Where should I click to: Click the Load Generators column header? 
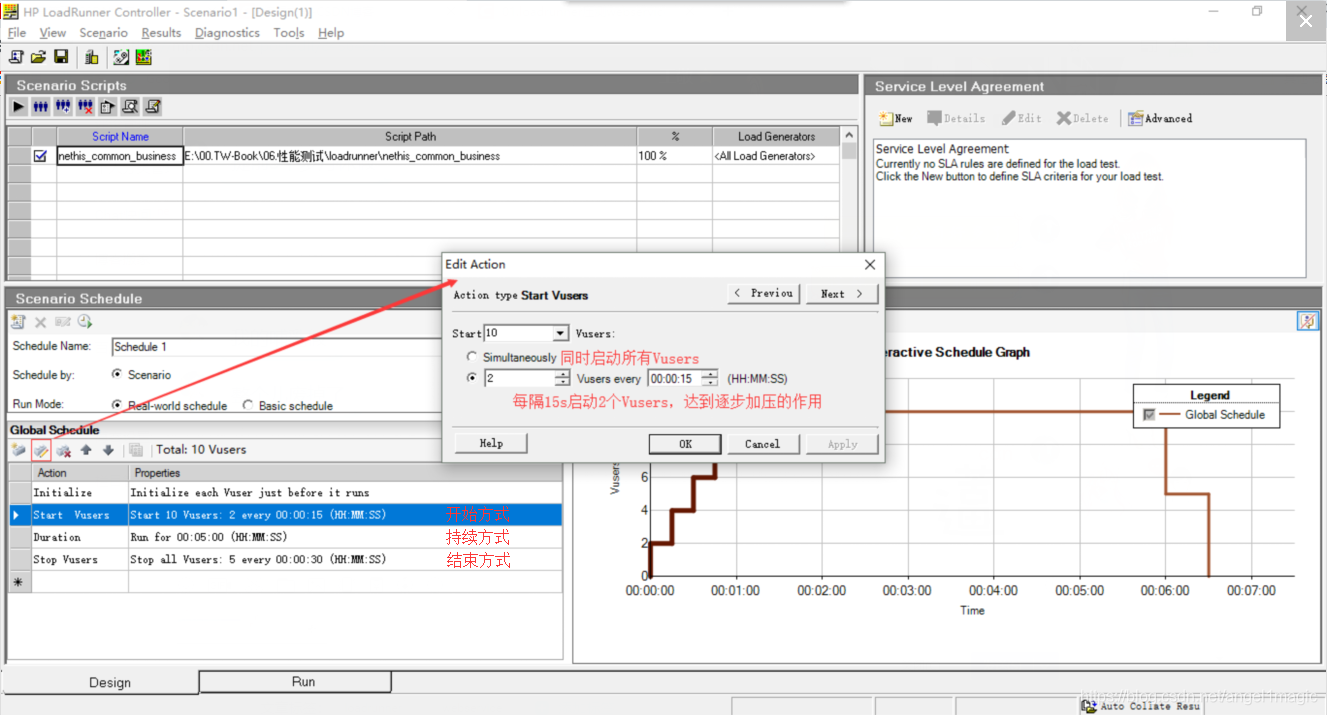click(776, 136)
